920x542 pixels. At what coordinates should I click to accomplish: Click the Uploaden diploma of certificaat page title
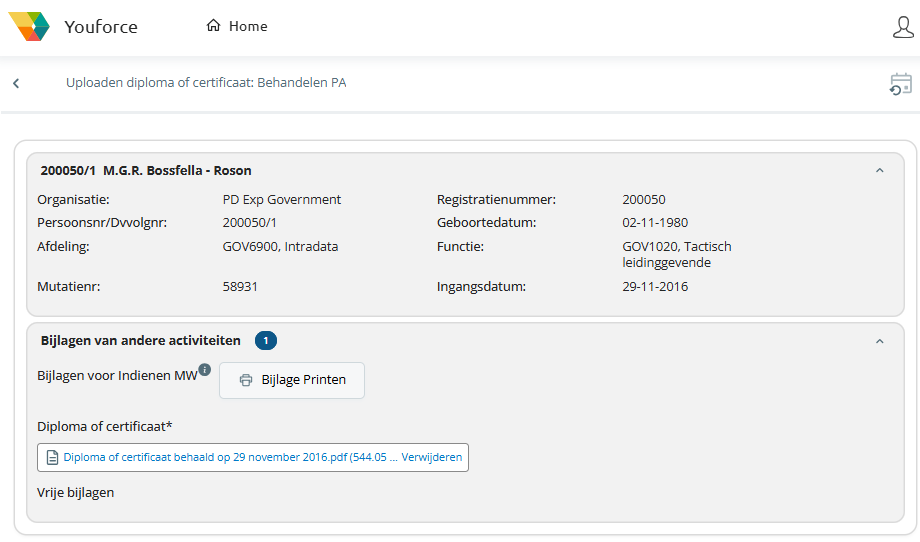click(206, 83)
